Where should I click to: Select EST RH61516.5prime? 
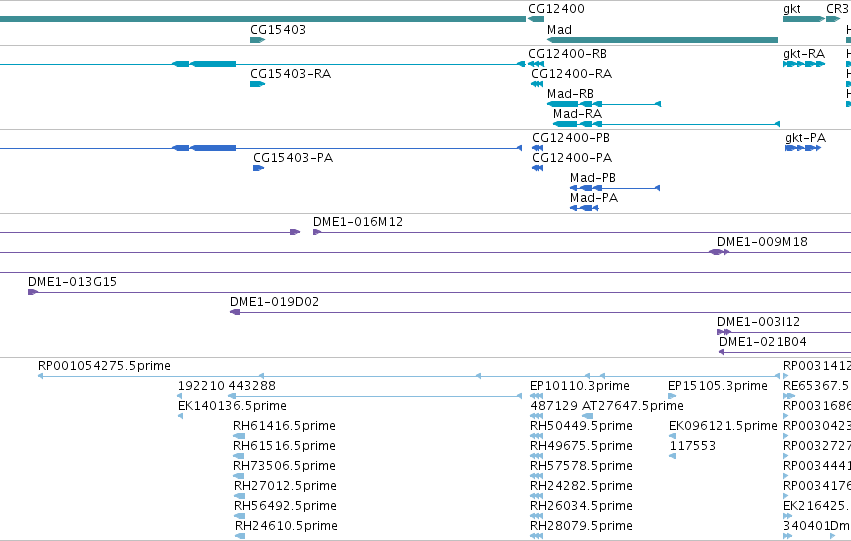pos(284,446)
